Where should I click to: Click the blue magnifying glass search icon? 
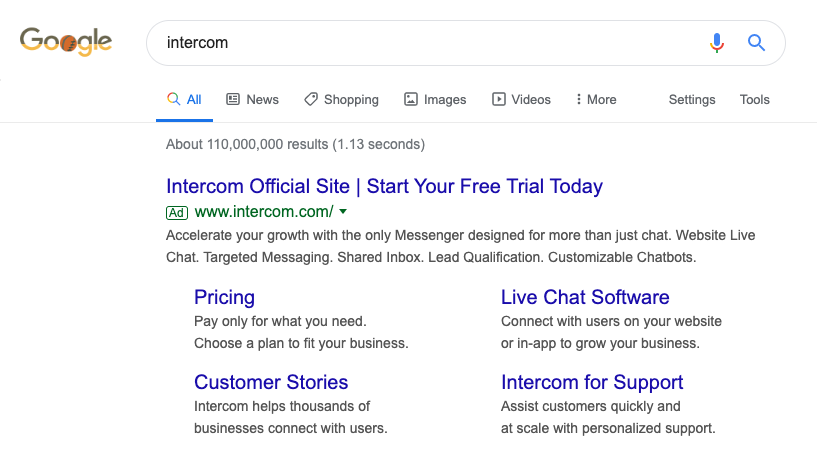click(x=756, y=43)
